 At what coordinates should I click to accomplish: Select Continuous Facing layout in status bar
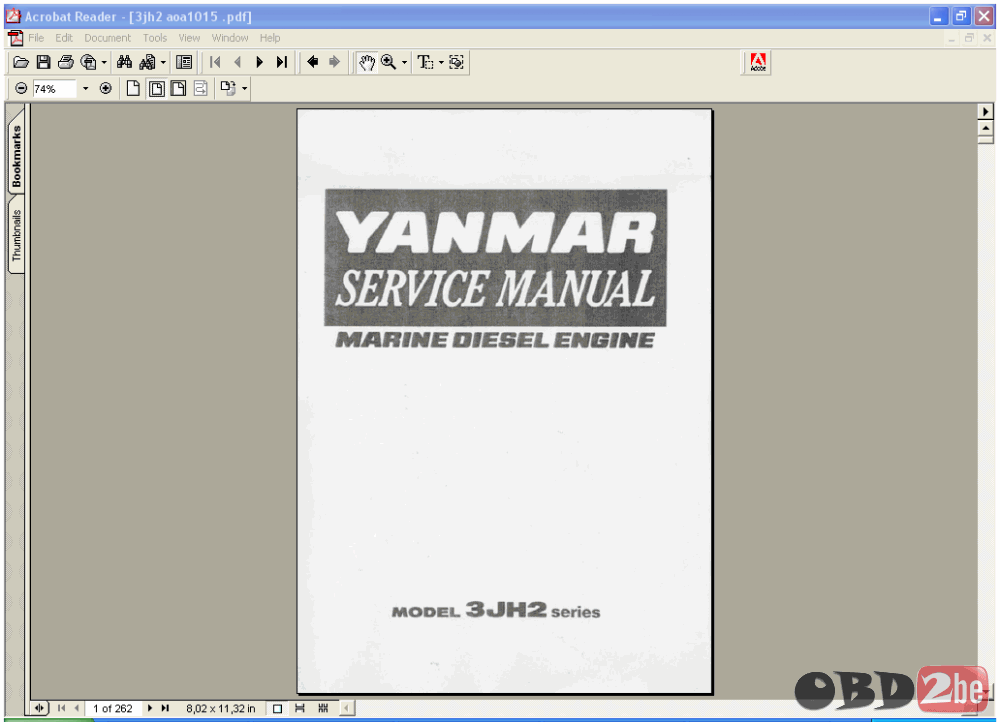point(323,709)
